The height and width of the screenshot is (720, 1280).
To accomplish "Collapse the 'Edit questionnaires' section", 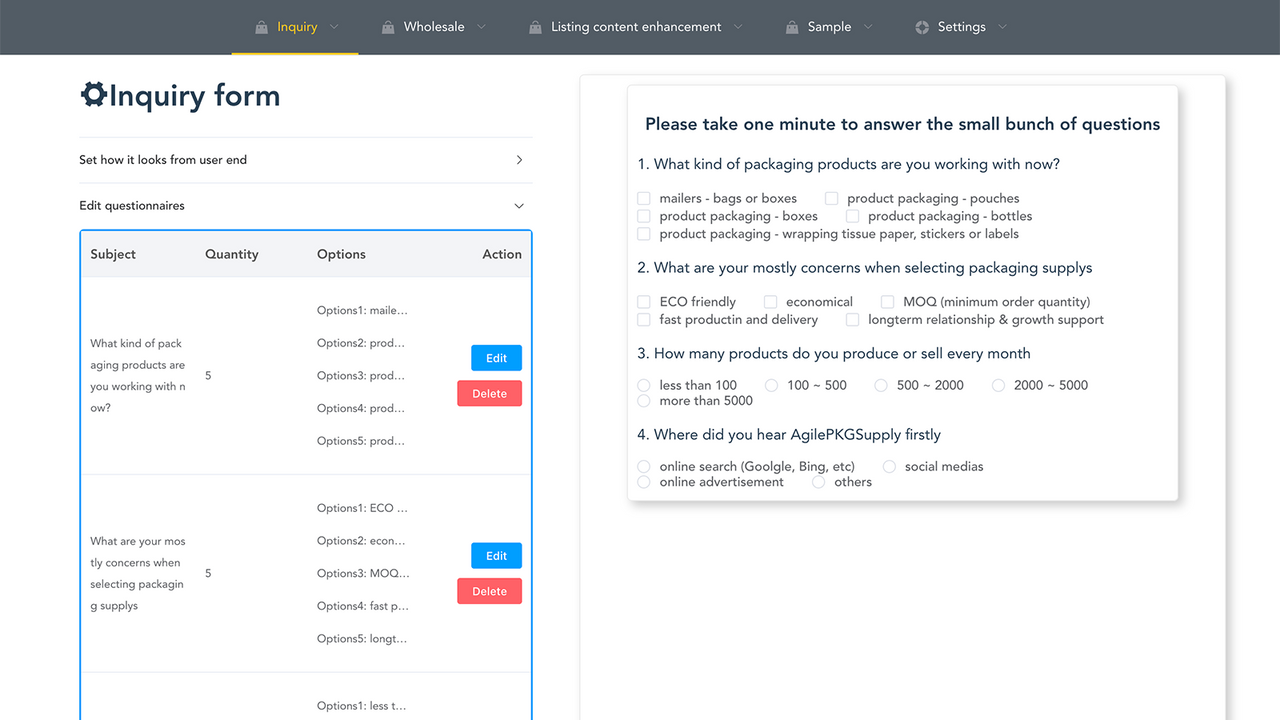I will click(x=306, y=206).
